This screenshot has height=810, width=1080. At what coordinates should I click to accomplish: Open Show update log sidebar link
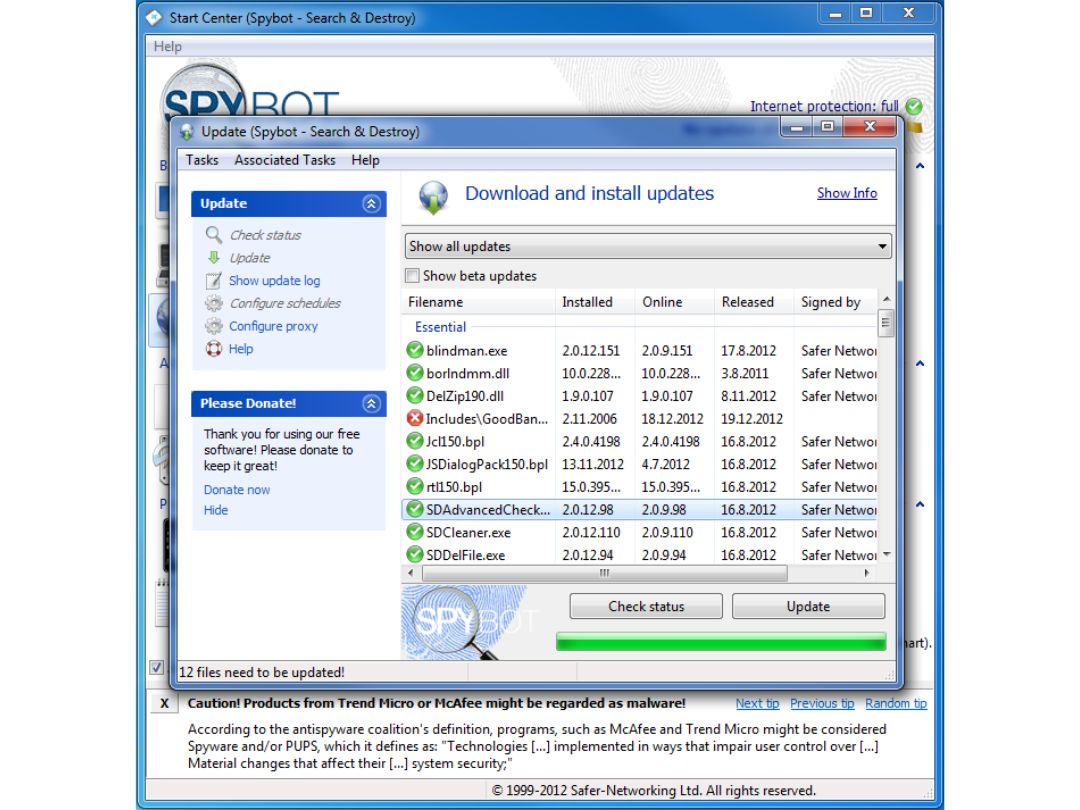274,280
